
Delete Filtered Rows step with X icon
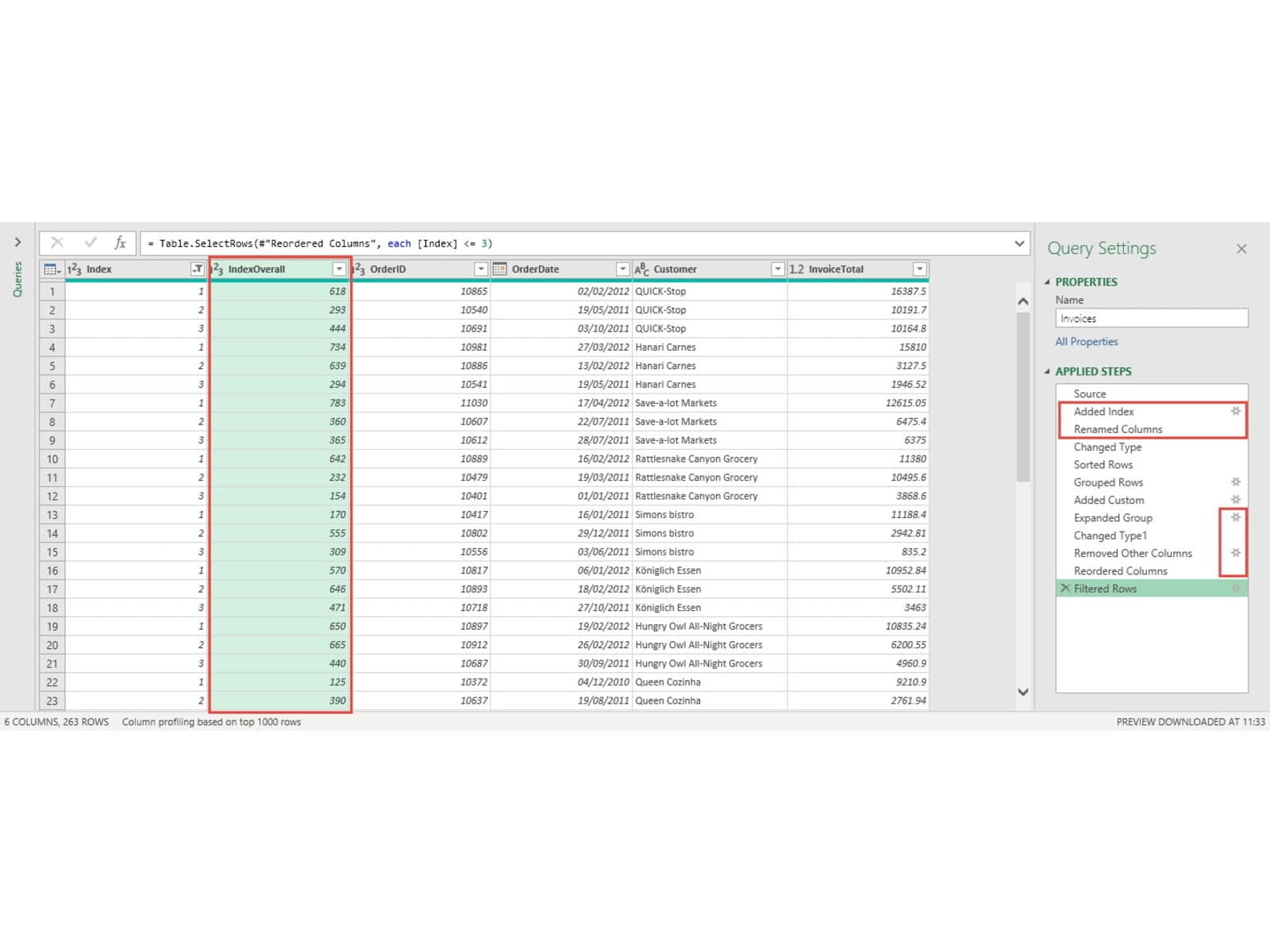pyautogui.click(x=1065, y=589)
